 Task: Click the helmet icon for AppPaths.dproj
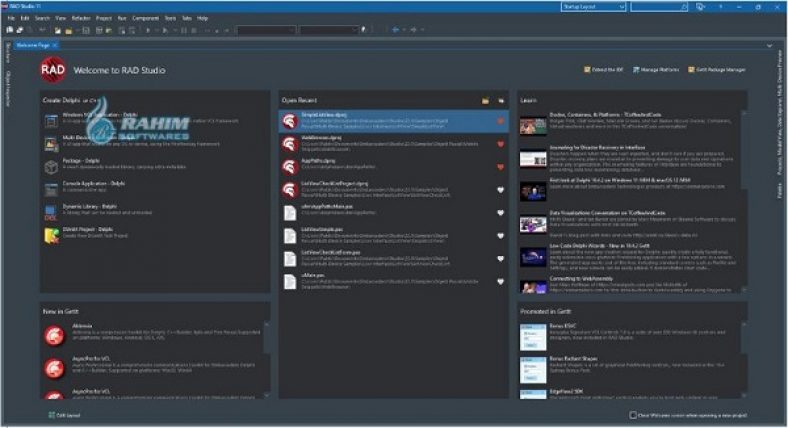pyautogui.click(x=289, y=167)
